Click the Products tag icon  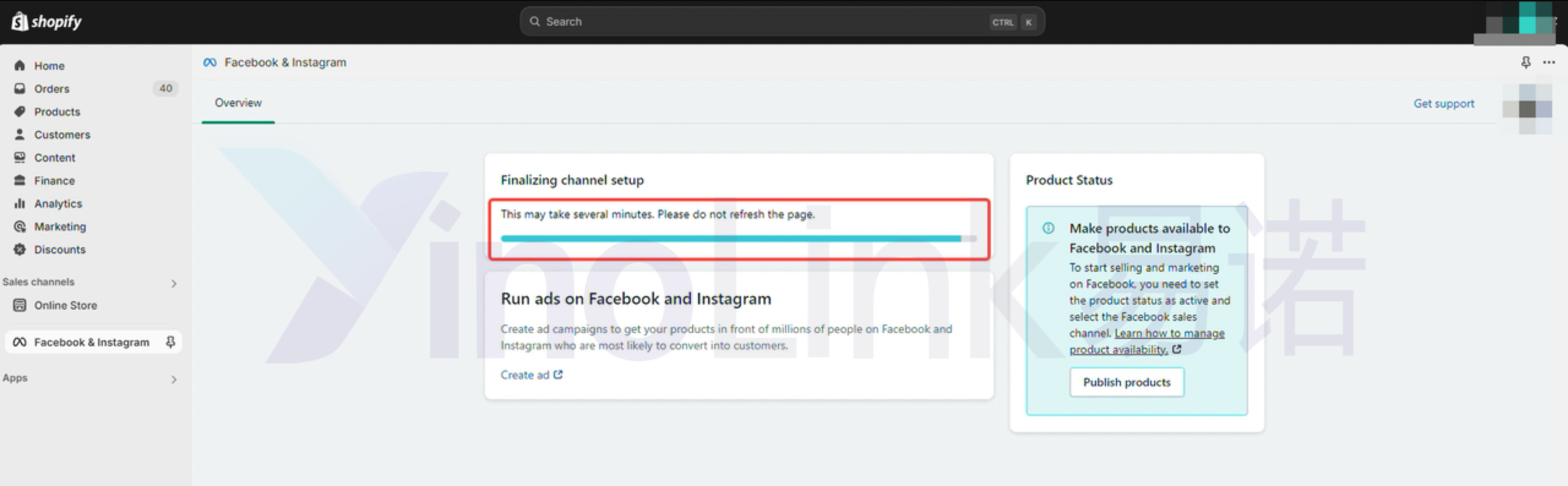click(20, 111)
